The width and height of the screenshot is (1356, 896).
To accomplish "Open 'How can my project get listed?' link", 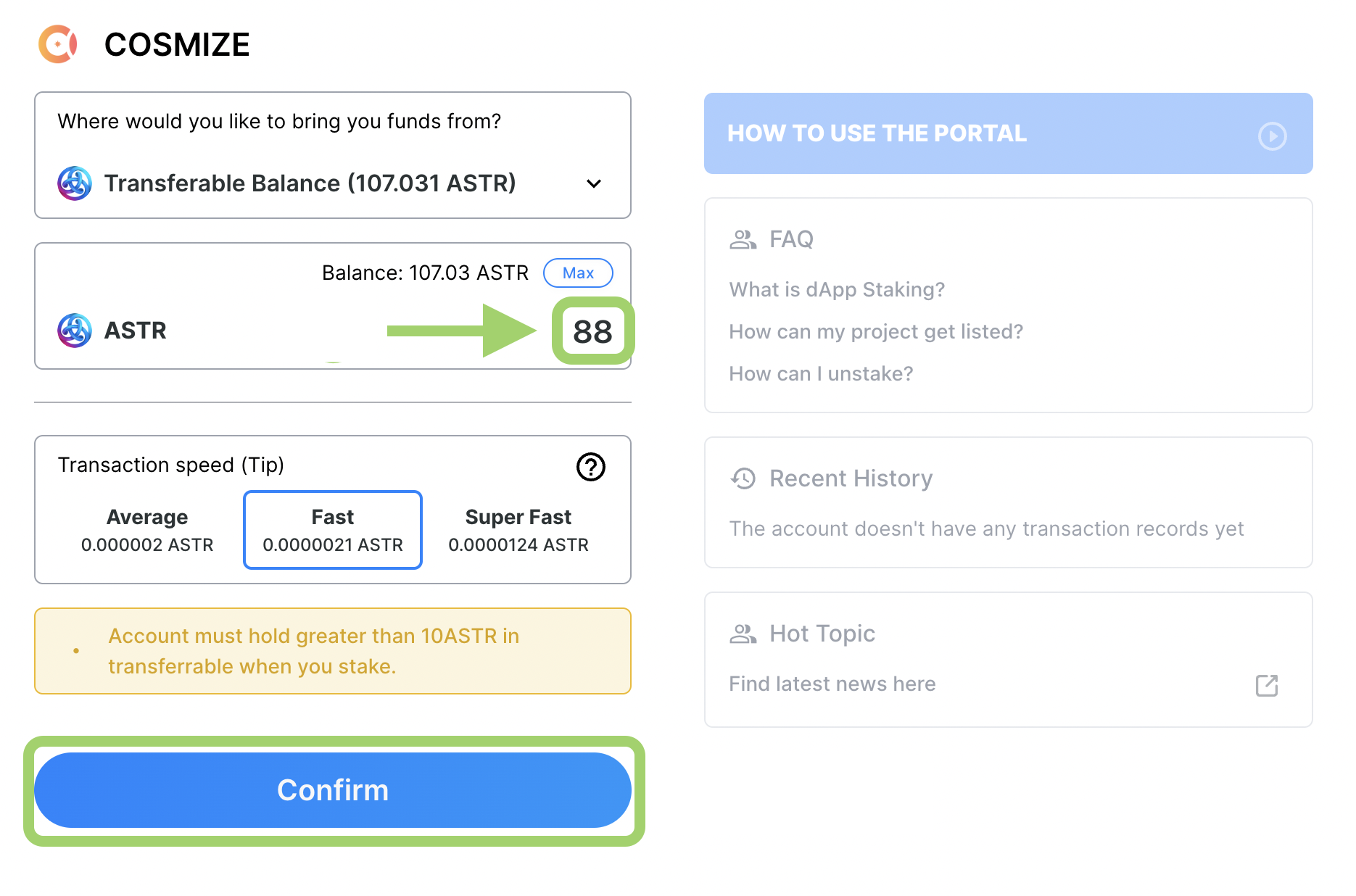I will (x=876, y=332).
